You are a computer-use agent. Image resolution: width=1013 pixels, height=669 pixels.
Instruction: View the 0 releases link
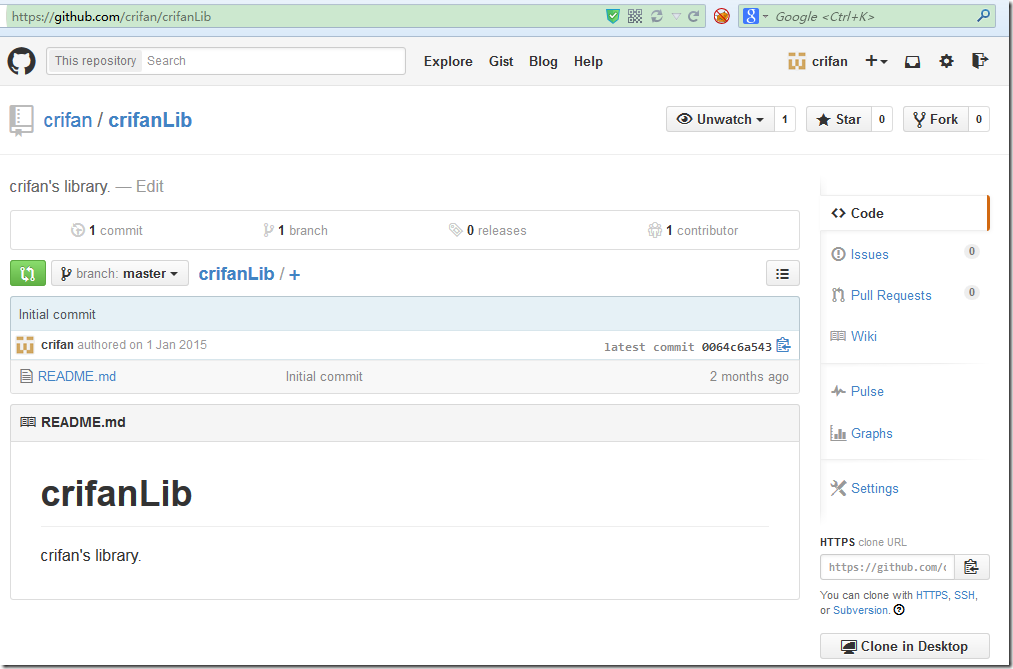(x=488, y=231)
